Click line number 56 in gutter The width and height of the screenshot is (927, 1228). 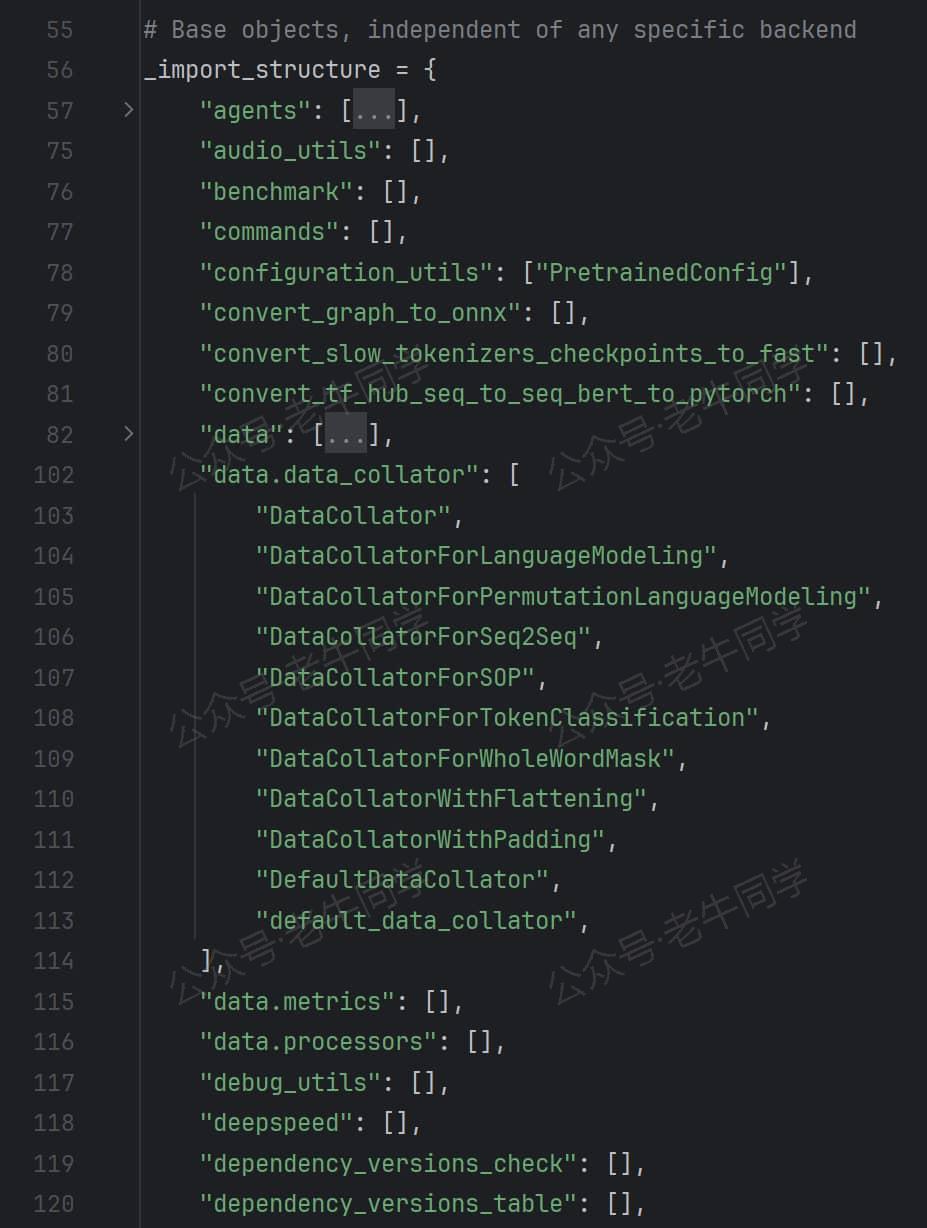59,70
